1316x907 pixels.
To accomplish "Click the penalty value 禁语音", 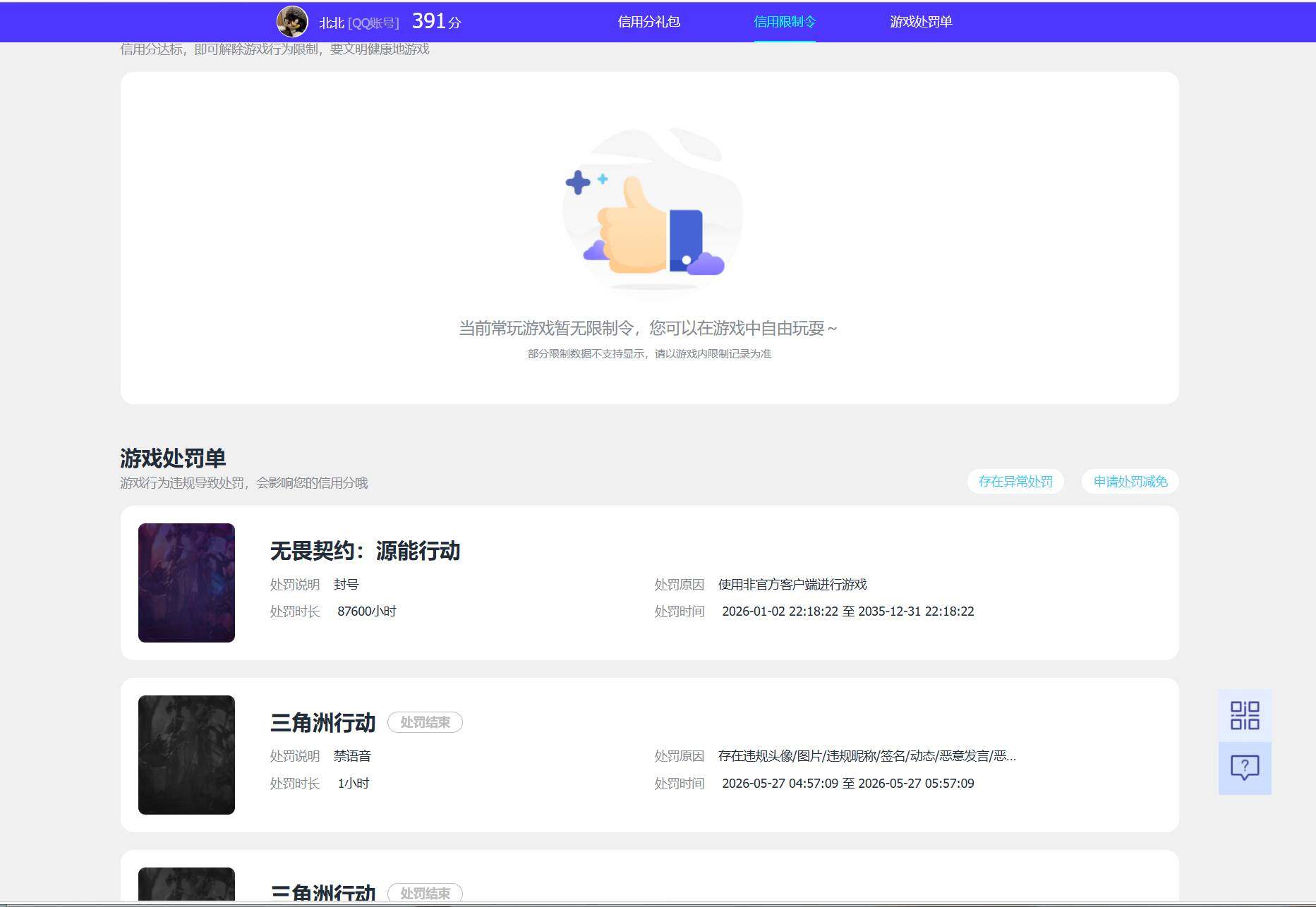I will [352, 756].
